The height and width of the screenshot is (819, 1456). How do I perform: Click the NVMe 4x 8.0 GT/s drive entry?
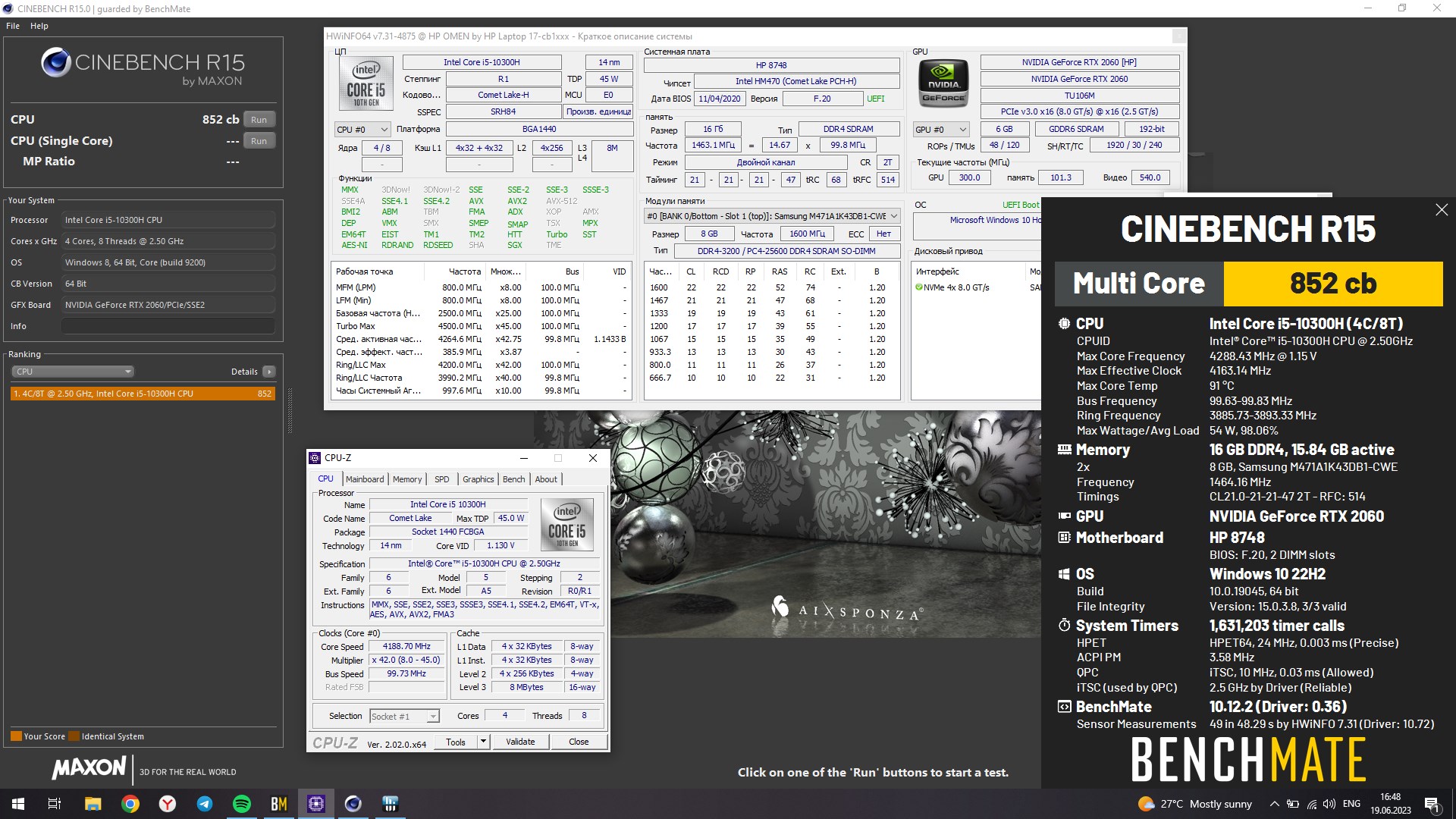pyautogui.click(x=952, y=287)
